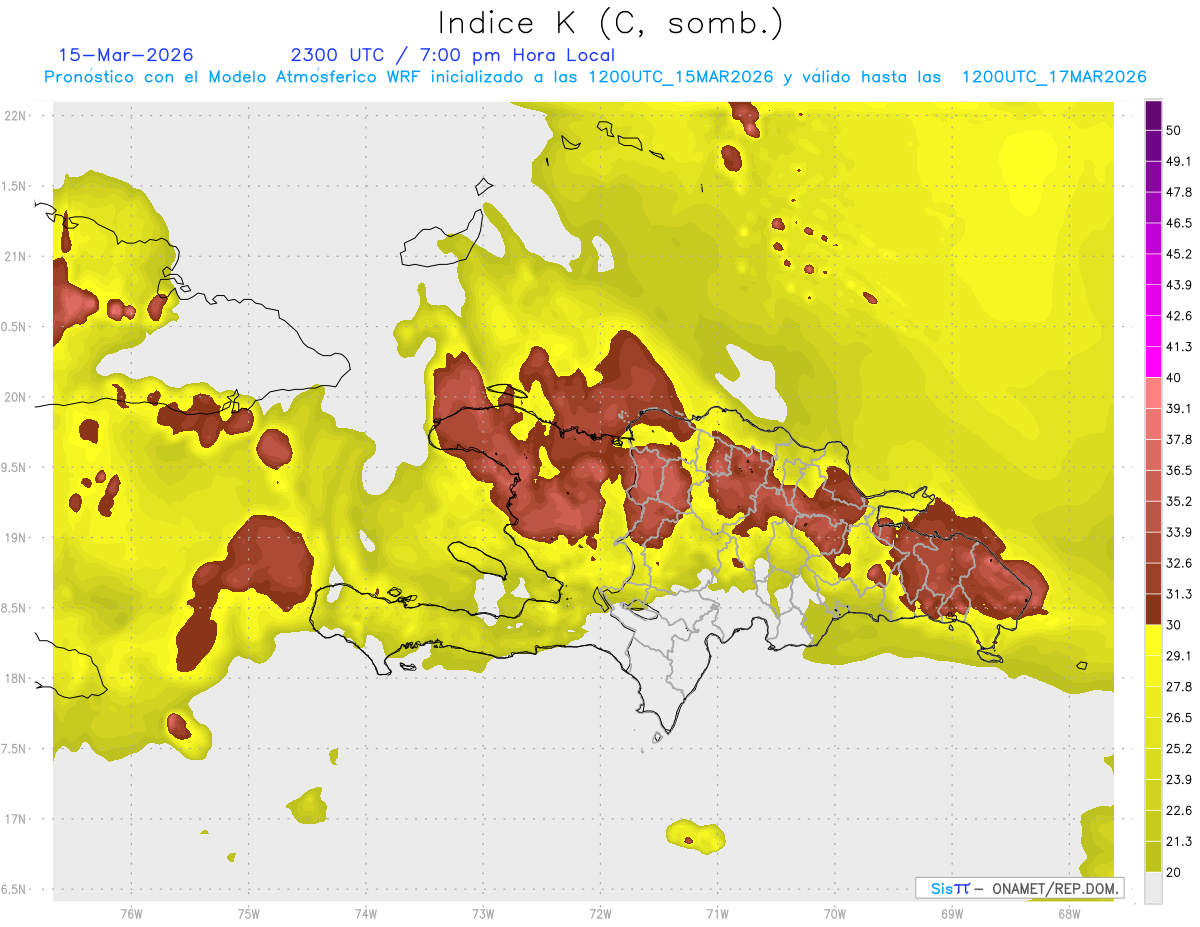Click the colorbar value '31.3'
Image resolution: width=1200 pixels, height=927 pixels.
1179,594
